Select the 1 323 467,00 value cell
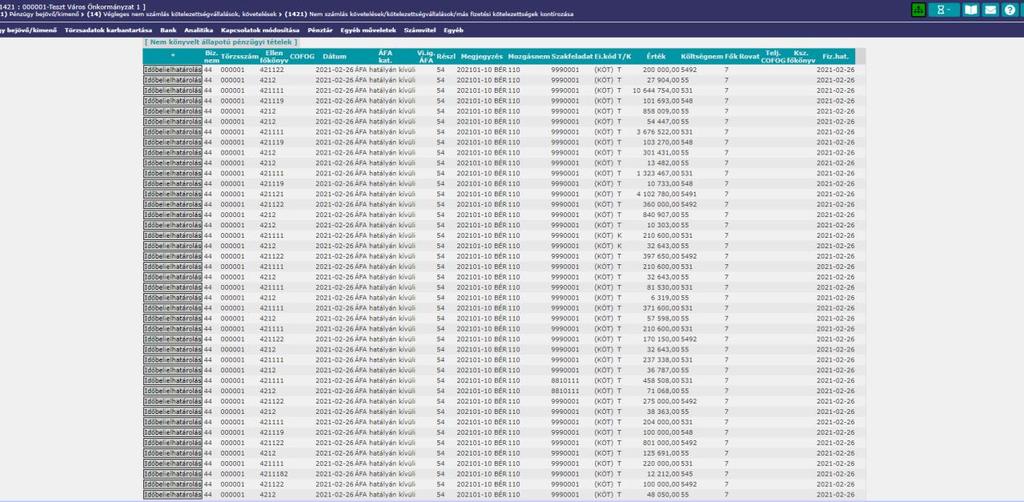The height and width of the screenshot is (502, 1024). pos(658,173)
